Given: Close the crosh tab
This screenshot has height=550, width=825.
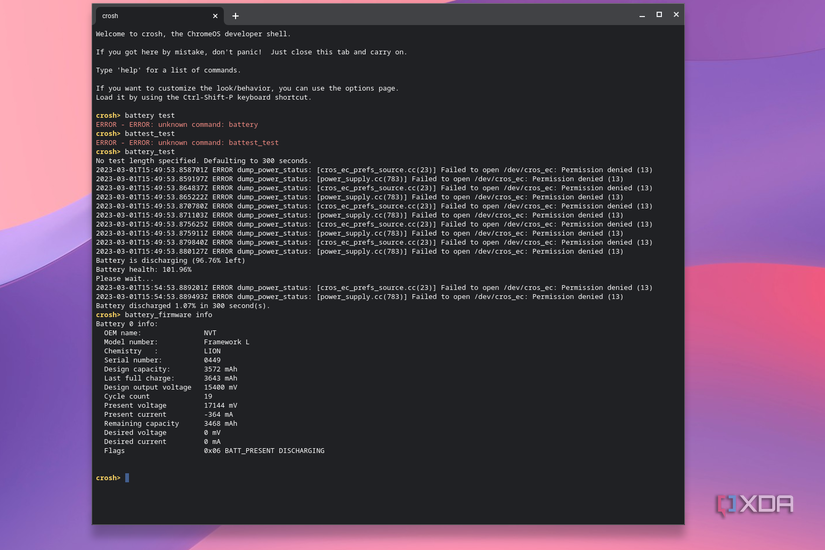Looking at the screenshot, I should click(215, 16).
